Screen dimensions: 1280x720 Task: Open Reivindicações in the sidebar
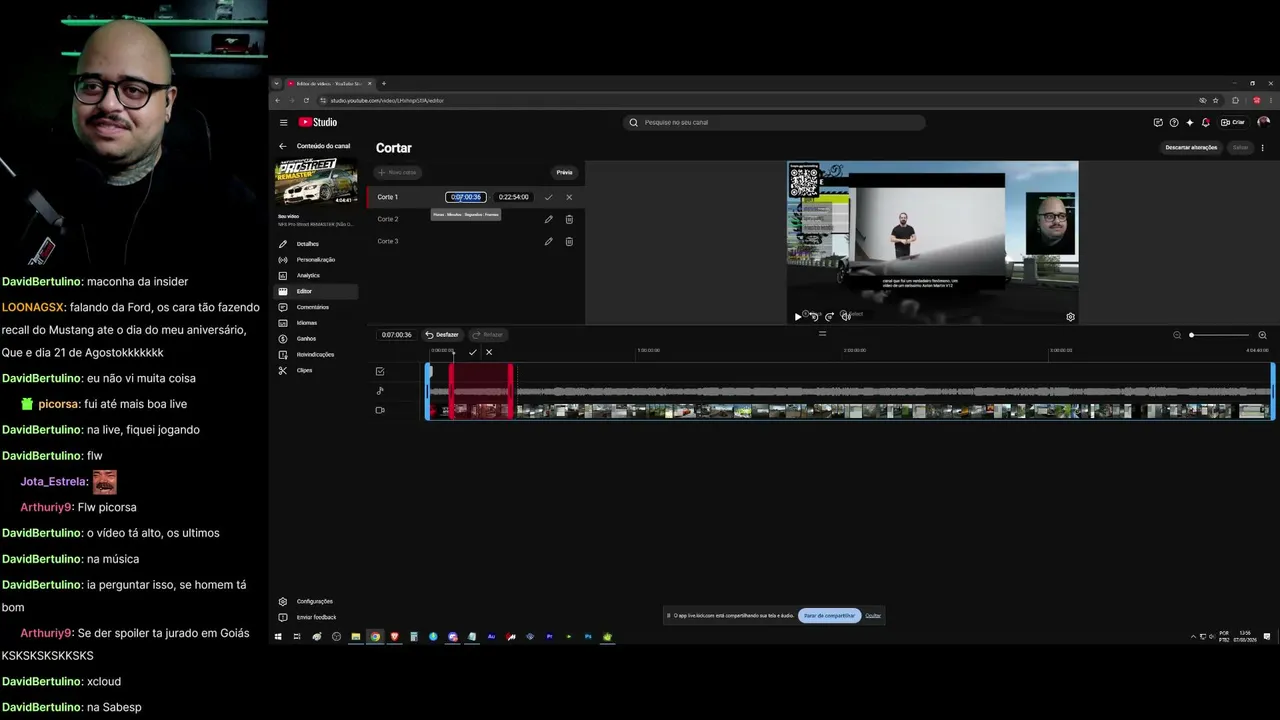click(315, 354)
